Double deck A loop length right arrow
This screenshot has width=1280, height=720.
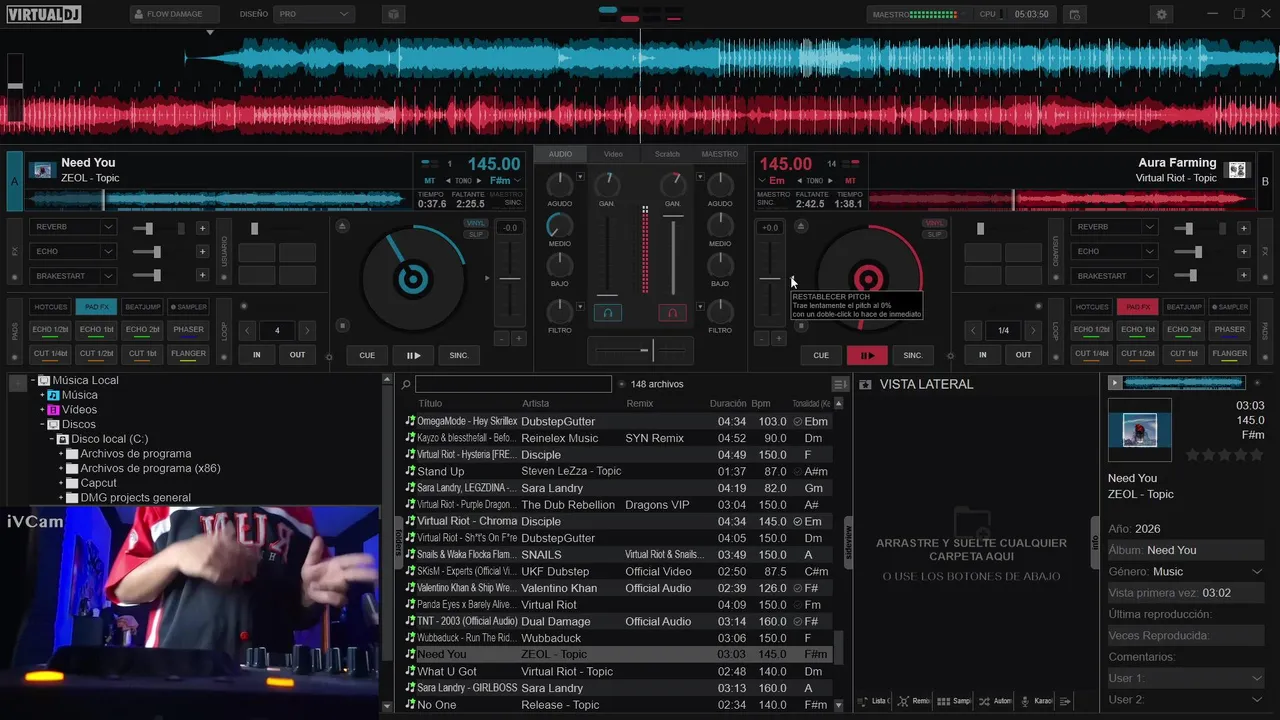pyautogui.click(x=306, y=330)
